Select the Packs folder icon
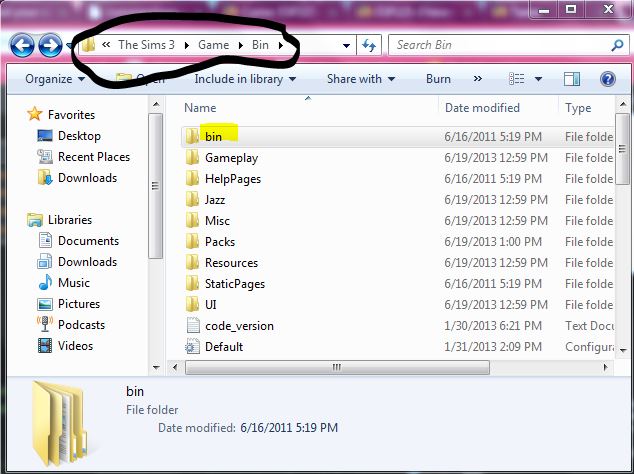Viewport: 634px width, 474px height. (x=192, y=241)
